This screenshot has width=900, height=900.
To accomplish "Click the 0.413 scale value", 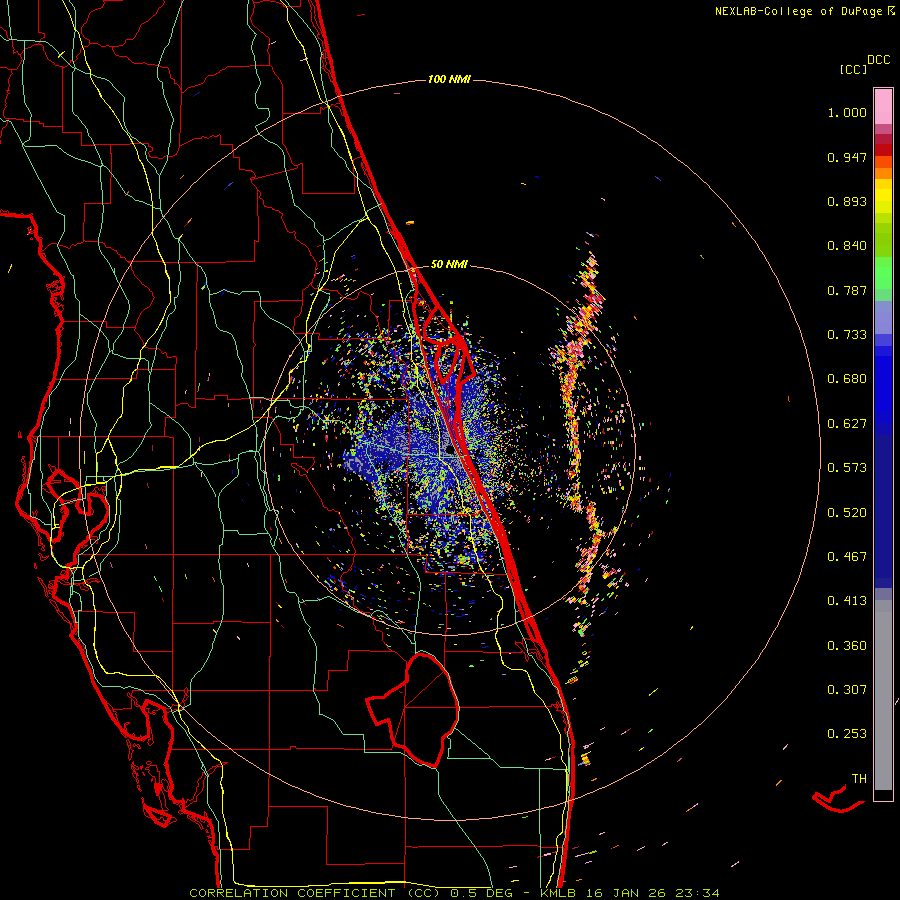I will pos(847,601).
